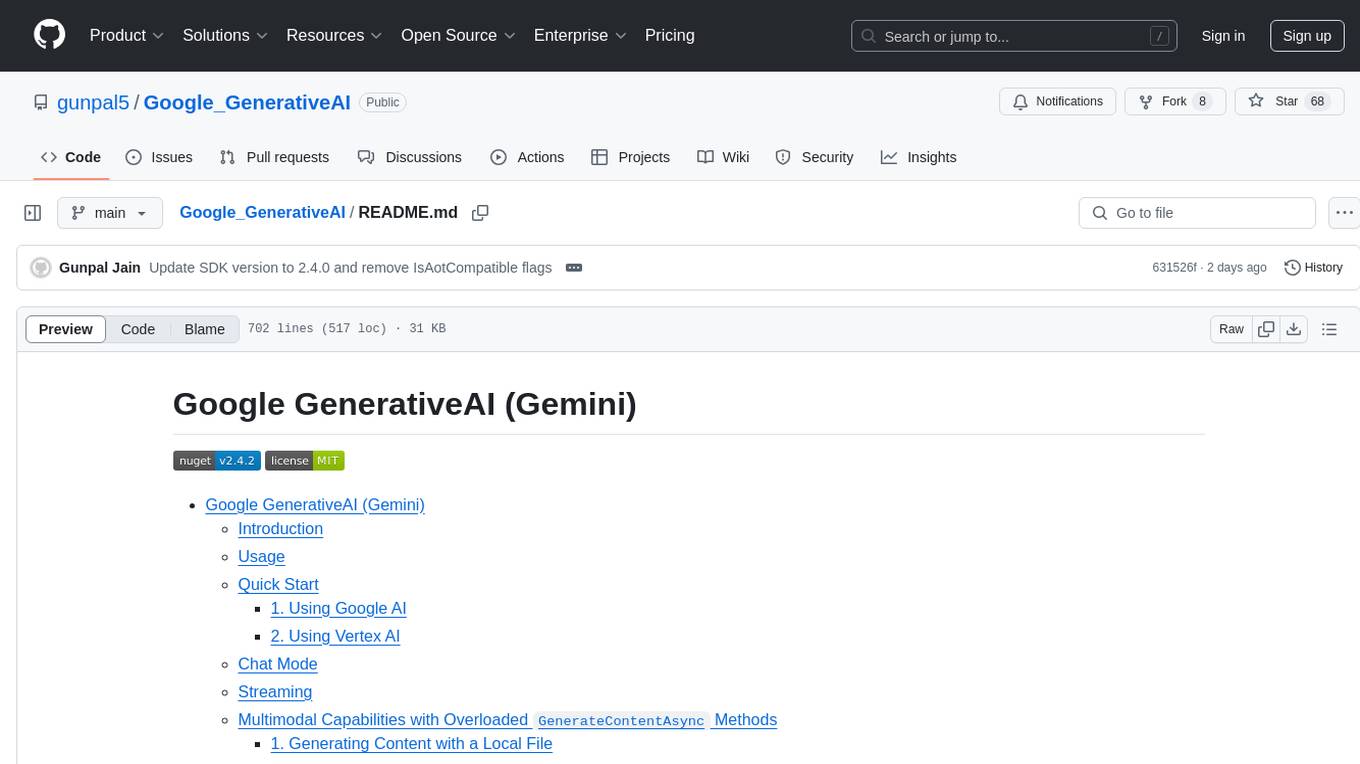Jump to the Usage section
Image resolution: width=1360 pixels, height=764 pixels.
pyautogui.click(x=261, y=557)
